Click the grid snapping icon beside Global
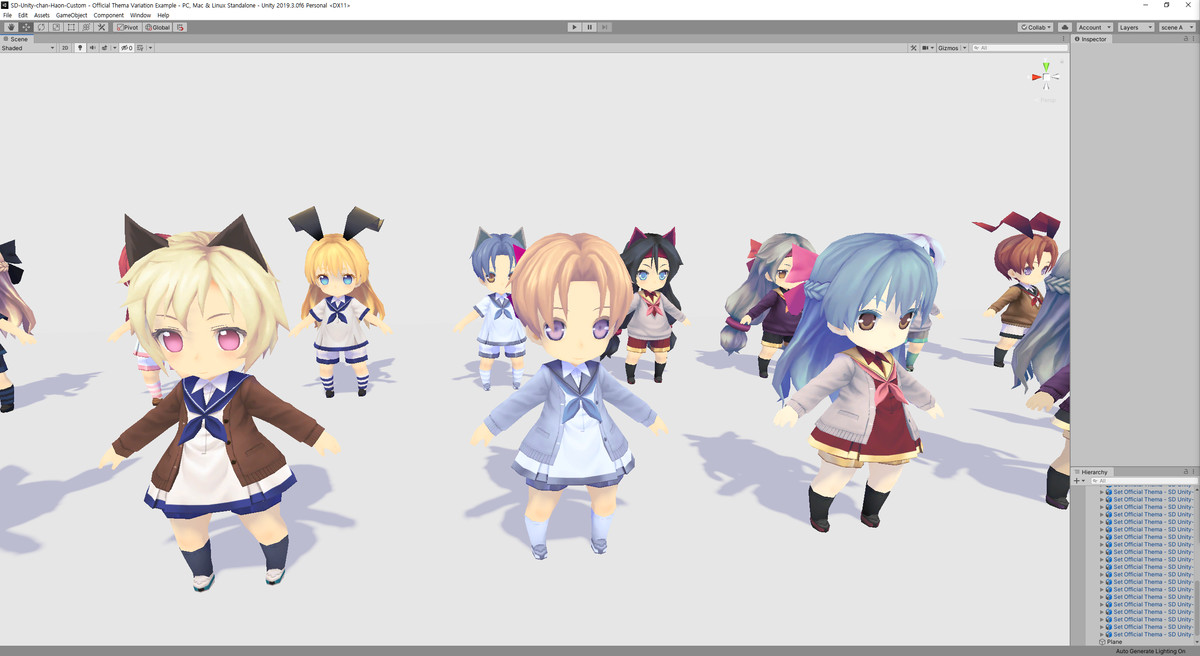1200x656 pixels. [180, 27]
